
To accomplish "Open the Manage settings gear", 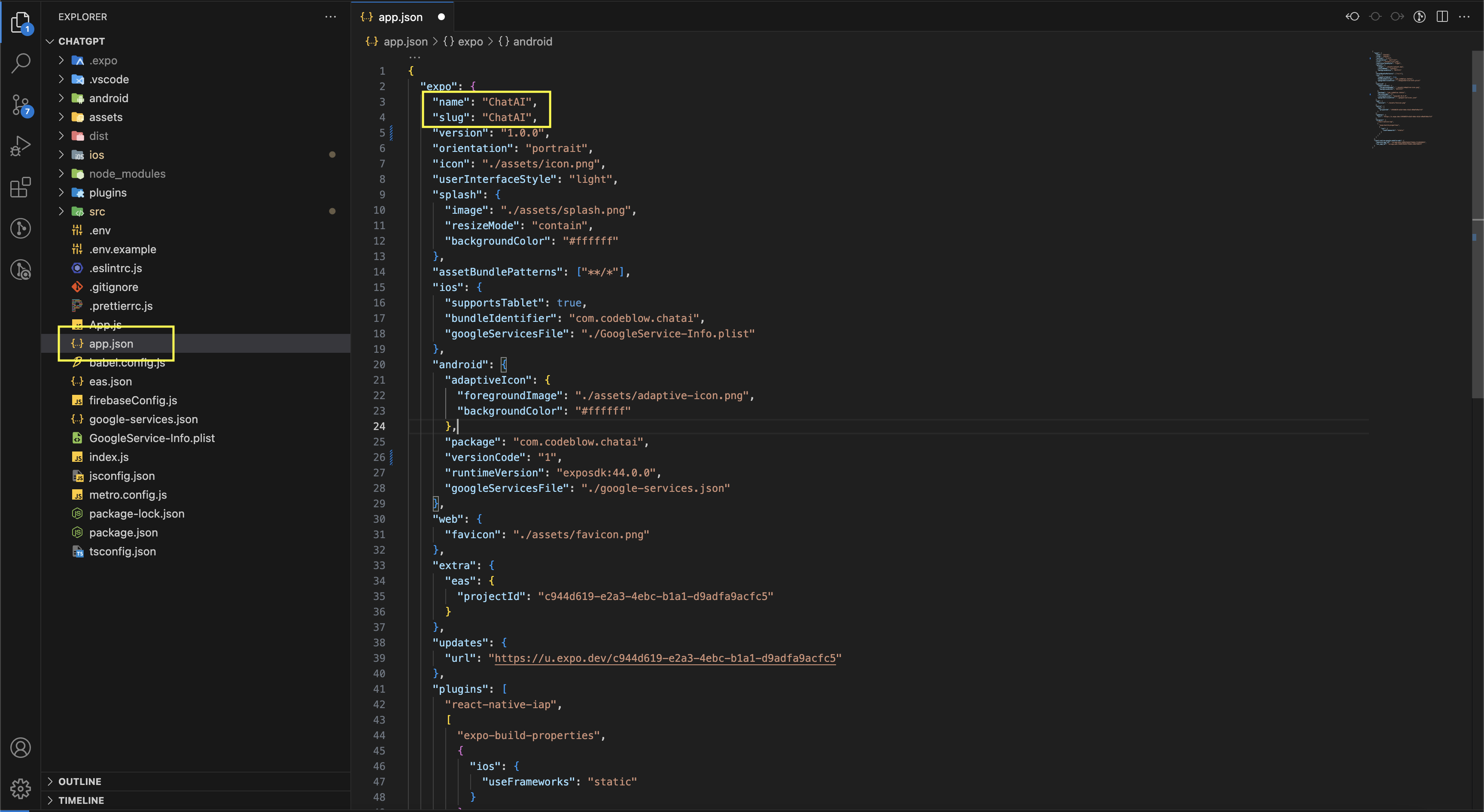I will (21, 788).
